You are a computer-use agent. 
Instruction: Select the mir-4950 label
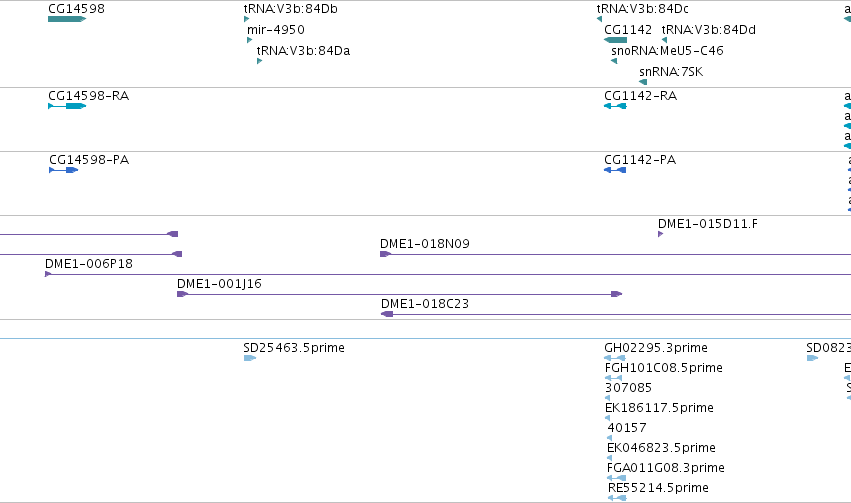coord(276,30)
